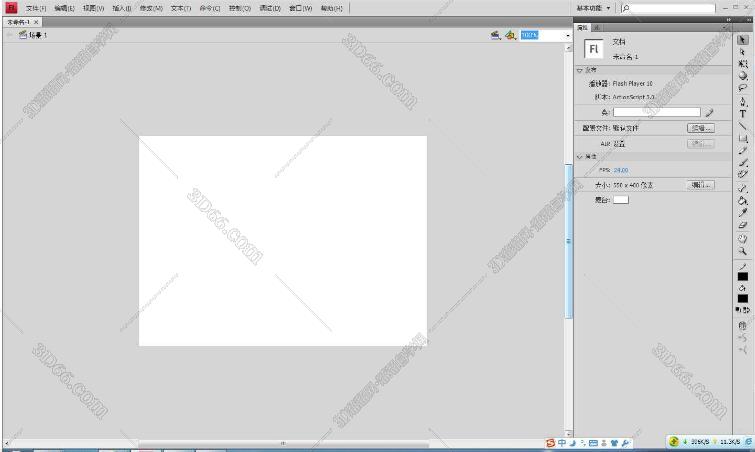Click the 场景 1 breadcrumb label
Viewport: 755px width, 452px height.
point(38,35)
